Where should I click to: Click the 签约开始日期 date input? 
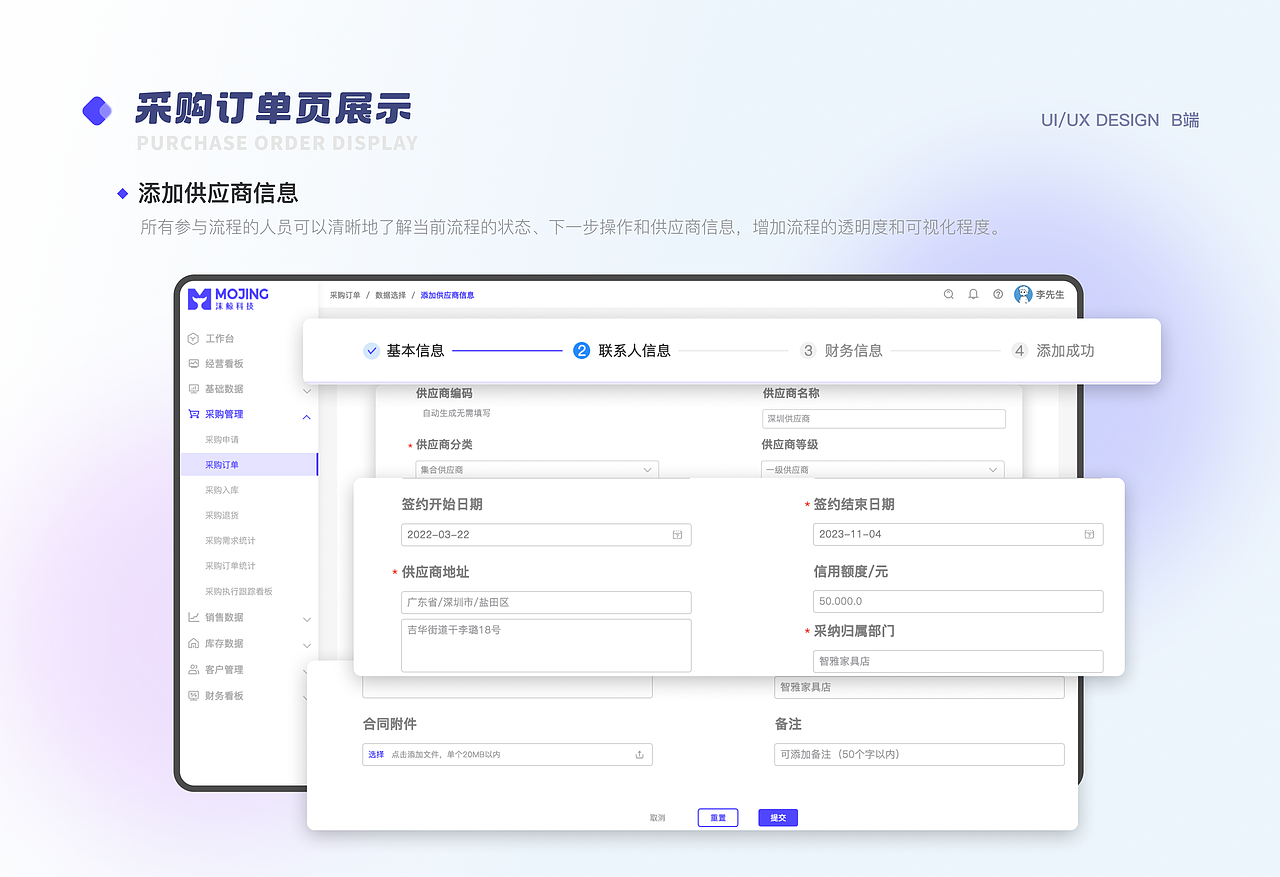(546, 535)
